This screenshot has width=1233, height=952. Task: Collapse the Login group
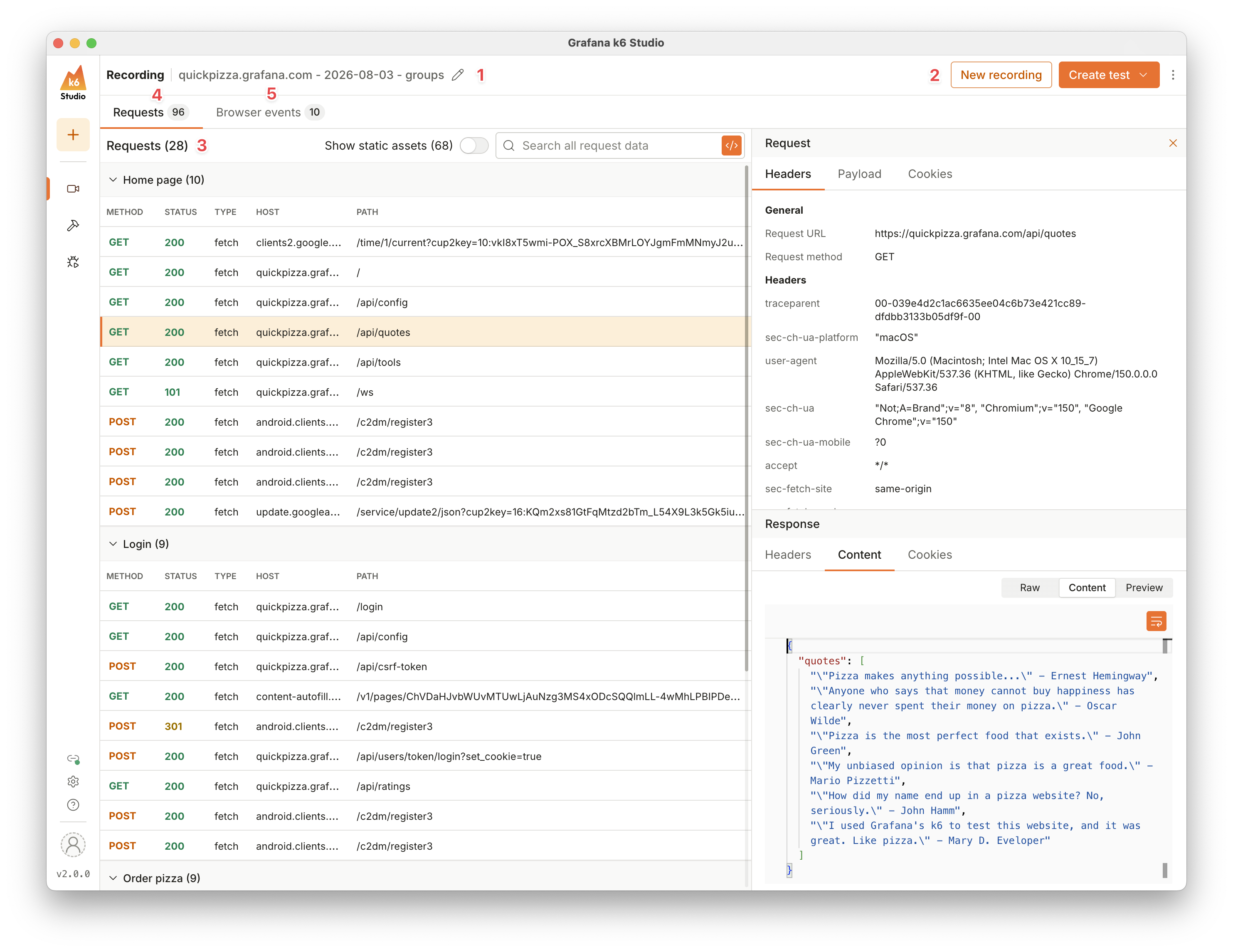click(x=113, y=544)
